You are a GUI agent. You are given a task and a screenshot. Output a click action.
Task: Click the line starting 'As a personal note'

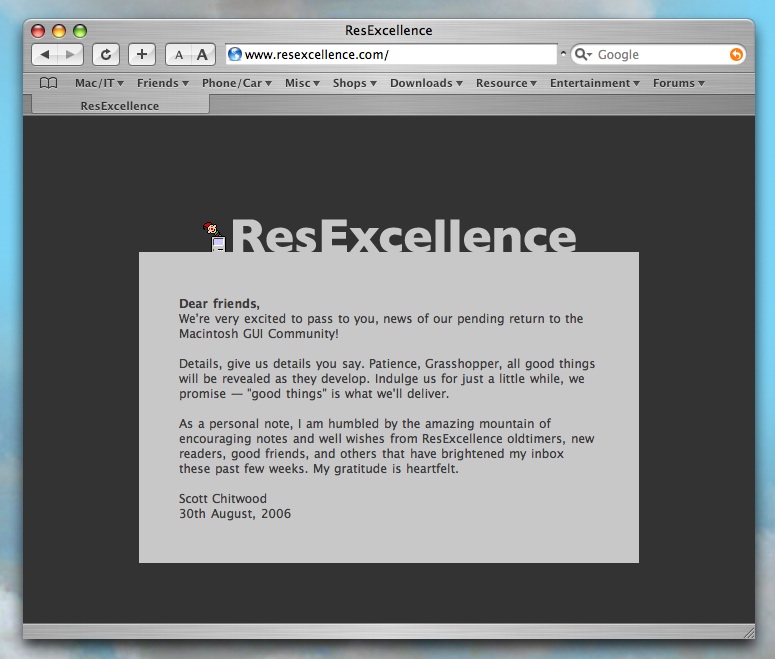pyautogui.click(x=365, y=424)
